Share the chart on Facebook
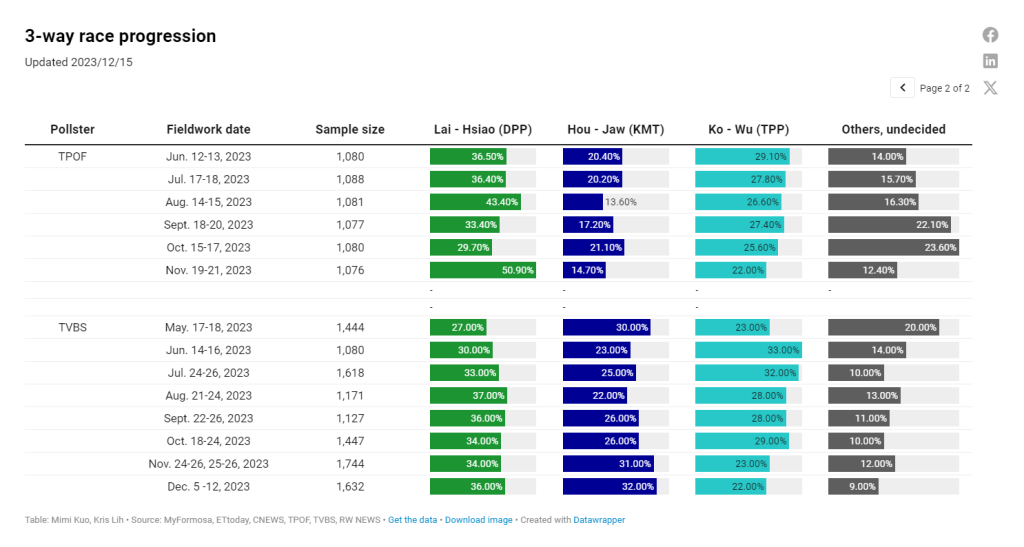The image size is (1024, 547). click(990, 35)
